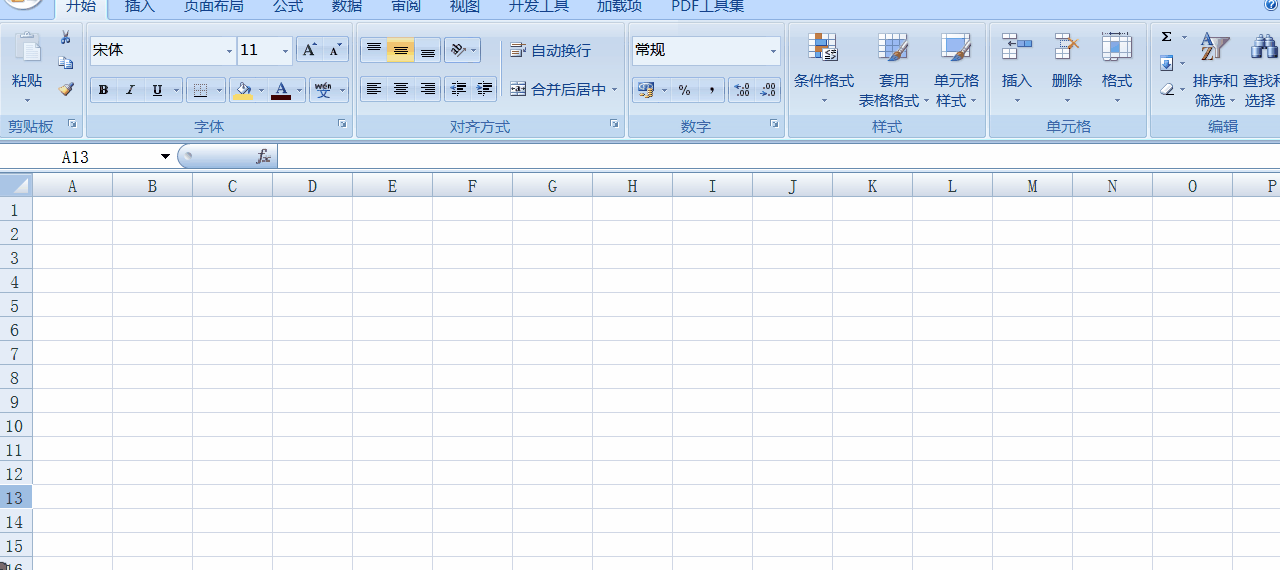The width and height of the screenshot is (1280, 570).
Task: Increase font size with the large A button
Action: [x=309, y=50]
